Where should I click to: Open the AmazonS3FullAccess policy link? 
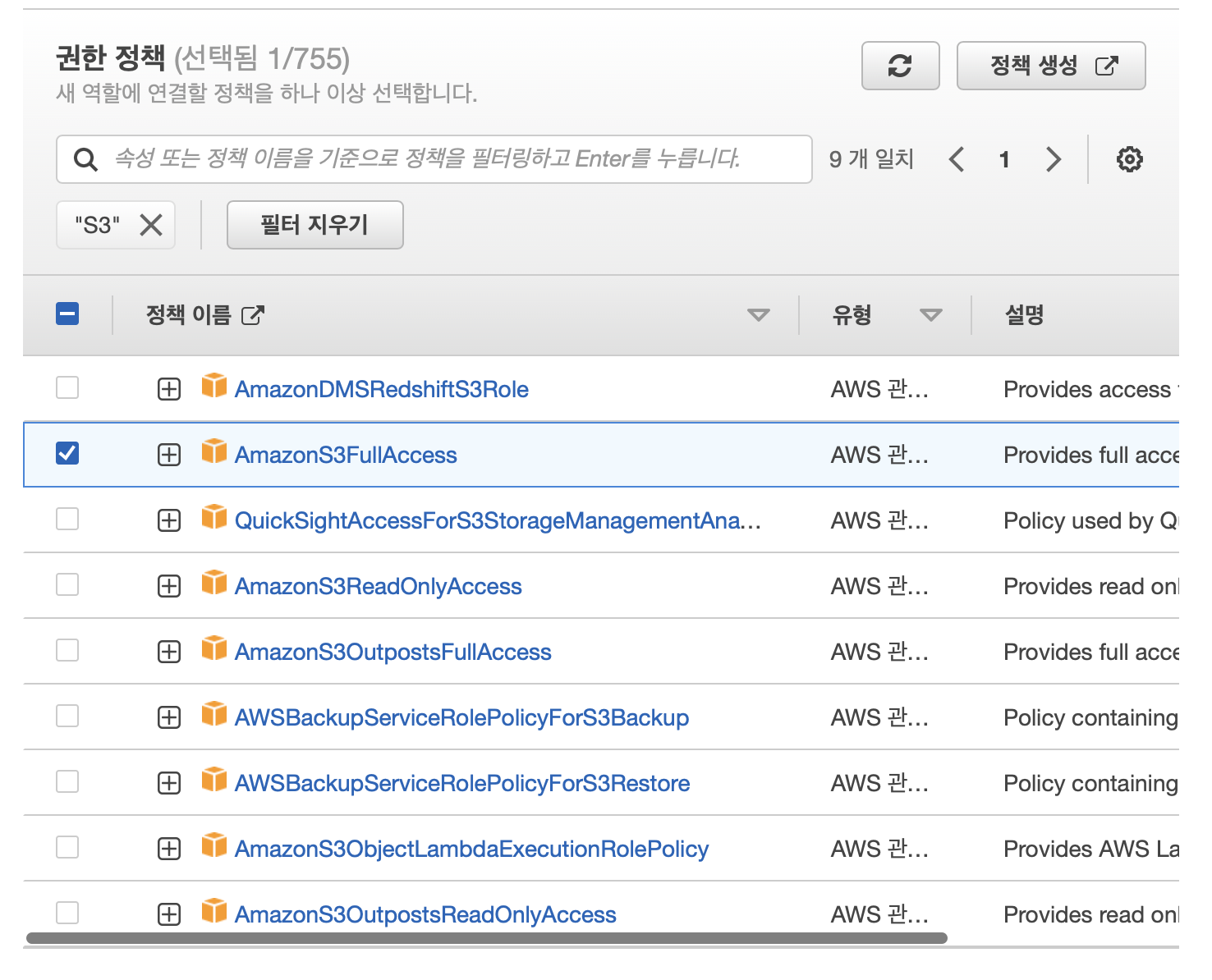pyautogui.click(x=346, y=455)
